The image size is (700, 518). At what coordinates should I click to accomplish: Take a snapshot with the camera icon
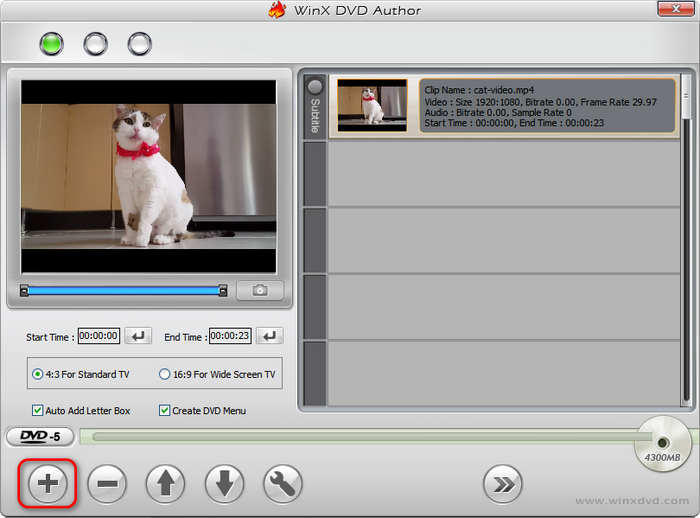260,290
